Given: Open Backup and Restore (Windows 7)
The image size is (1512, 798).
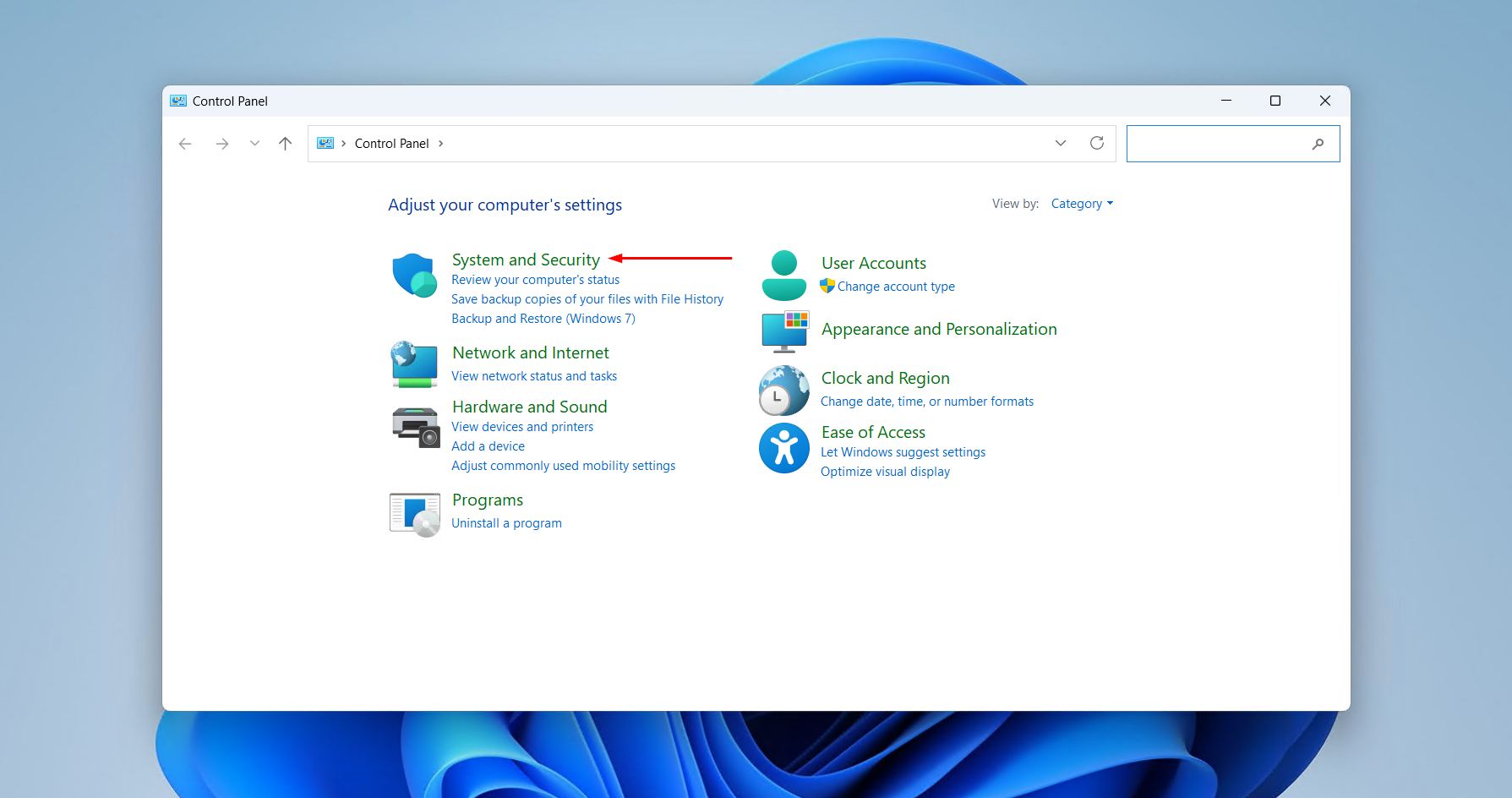Looking at the screenshot, I should tap(543, 319).
